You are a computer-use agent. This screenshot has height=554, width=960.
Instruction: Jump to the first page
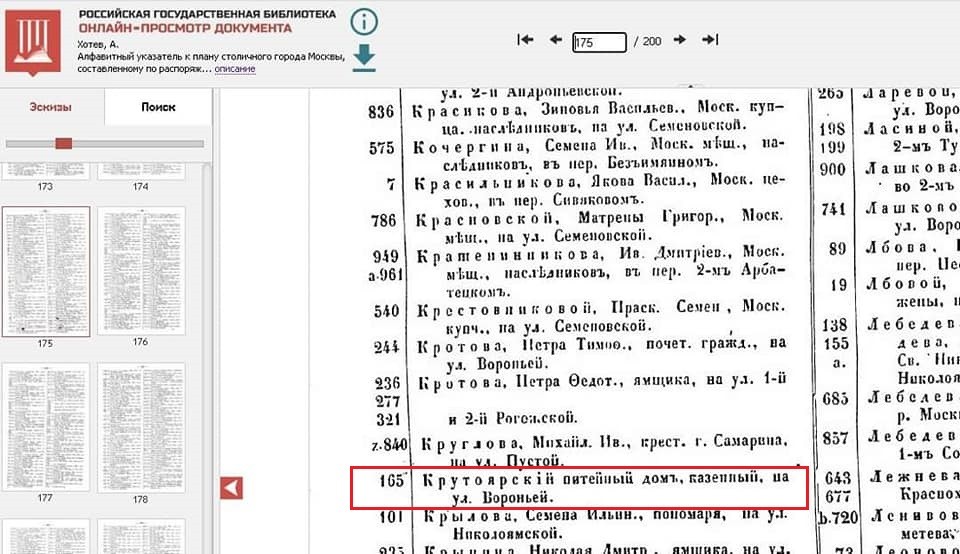pos(525,40)
